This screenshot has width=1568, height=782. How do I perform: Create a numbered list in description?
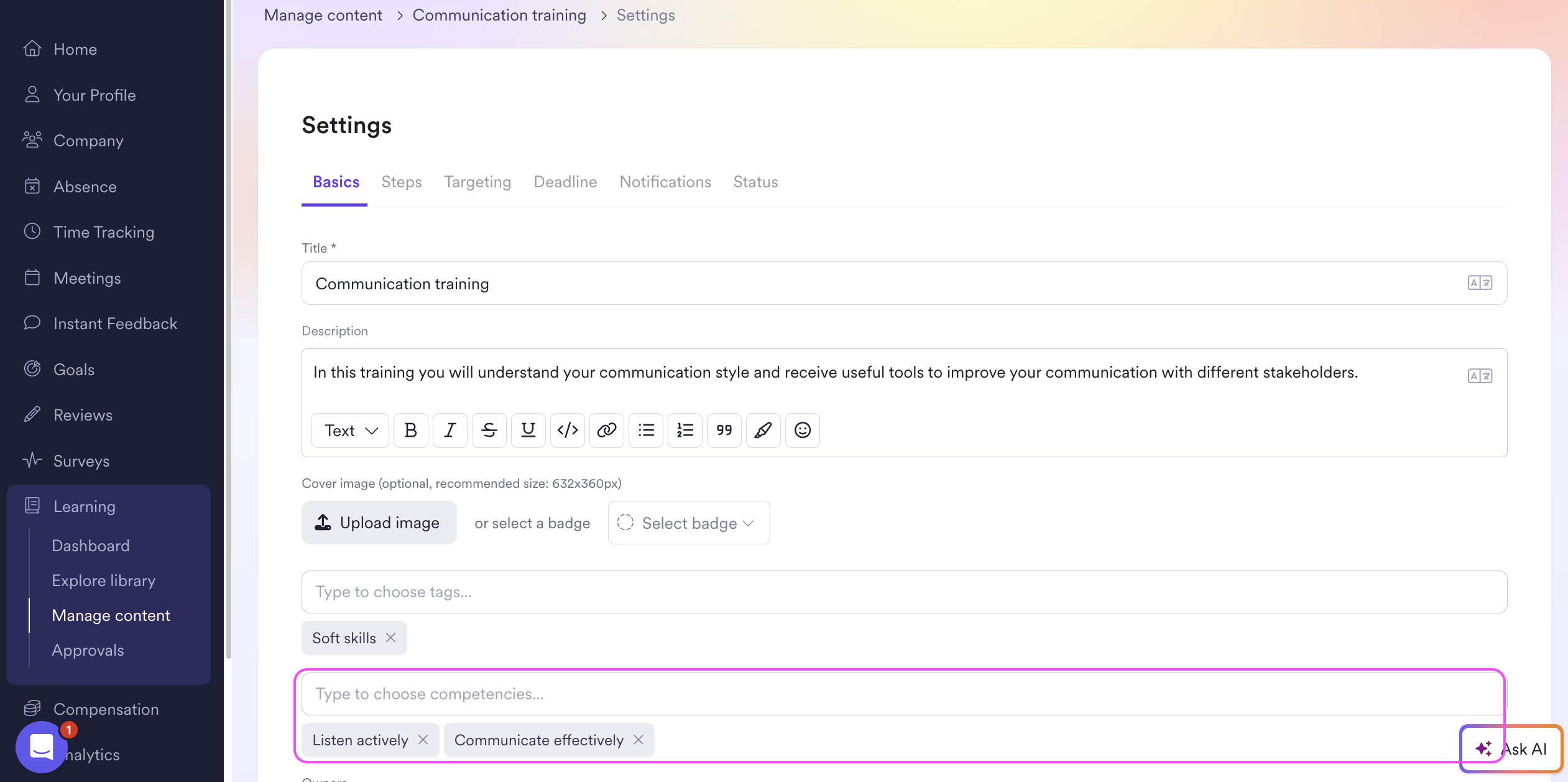click(685, 430)
